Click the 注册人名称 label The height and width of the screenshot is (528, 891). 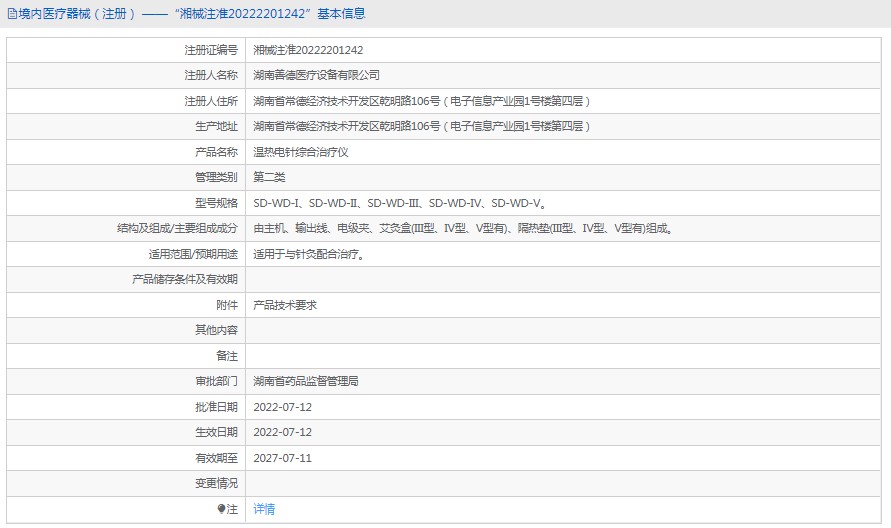click(x=211, y=75)
